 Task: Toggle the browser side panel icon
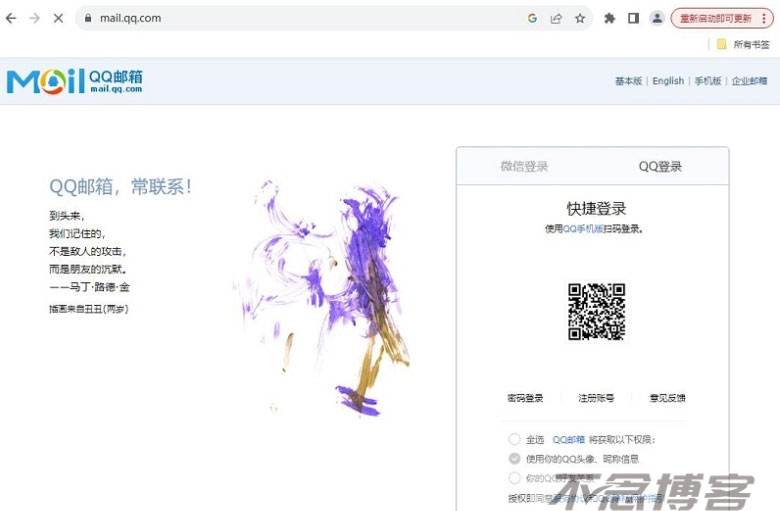pos(633,18)
